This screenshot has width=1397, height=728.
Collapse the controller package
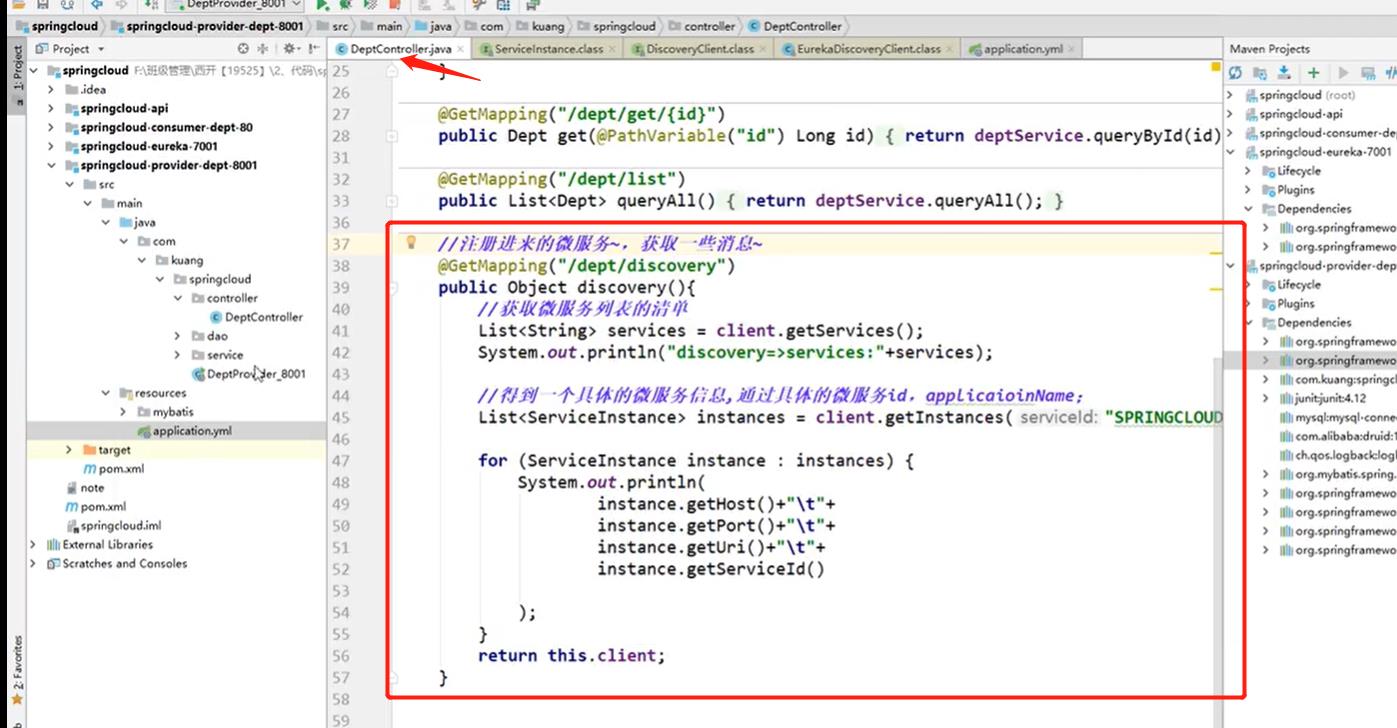pyautogui.click(x=177, y=298)
